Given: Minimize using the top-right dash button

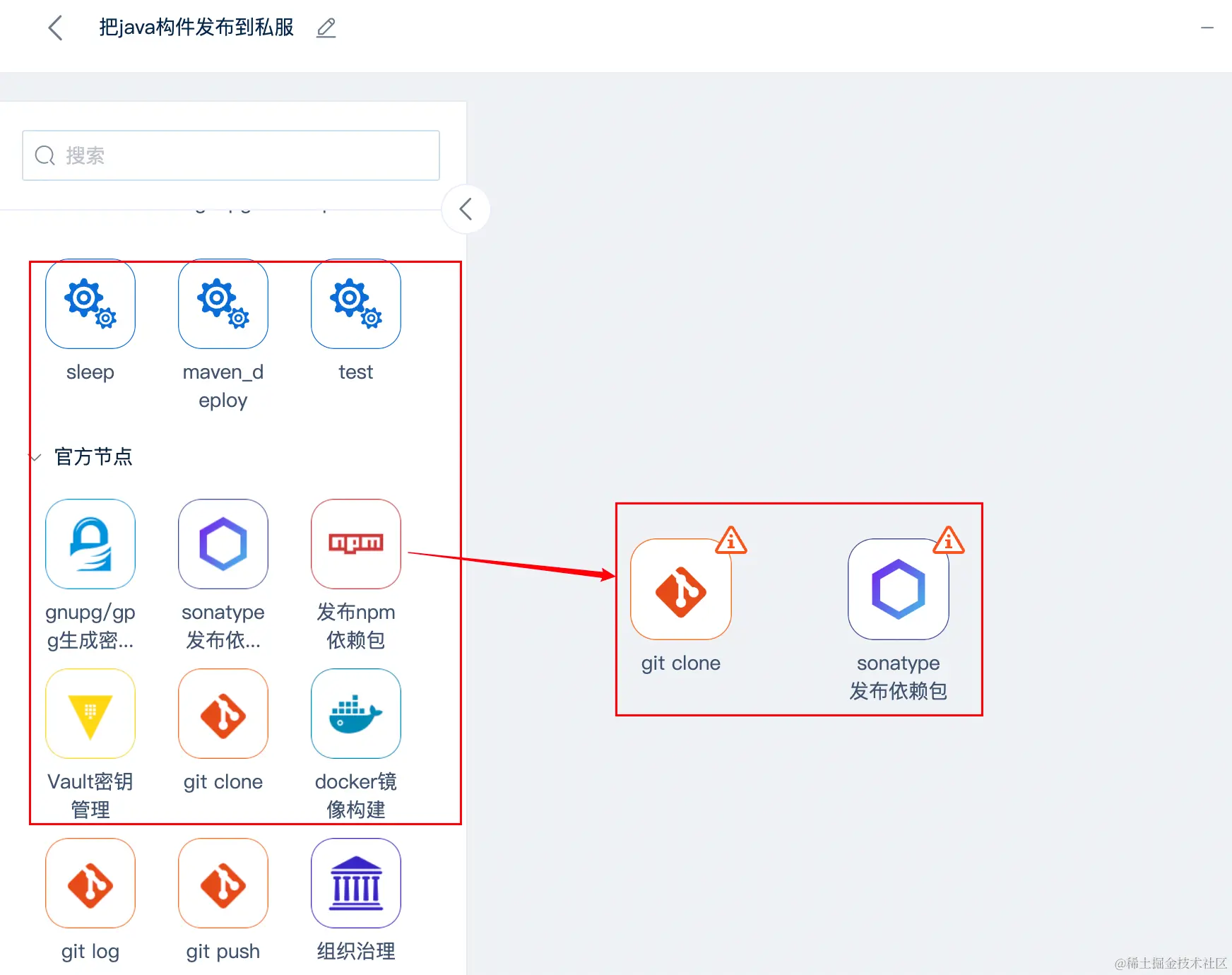Looking at the screenshot, I should pyautogui.click(x=1207, y=28).
